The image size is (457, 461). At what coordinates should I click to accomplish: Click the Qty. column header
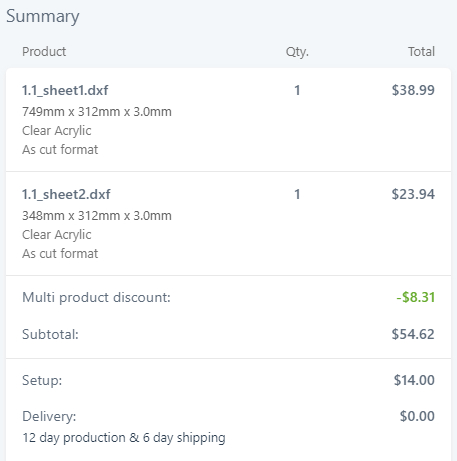coord(297,52)
